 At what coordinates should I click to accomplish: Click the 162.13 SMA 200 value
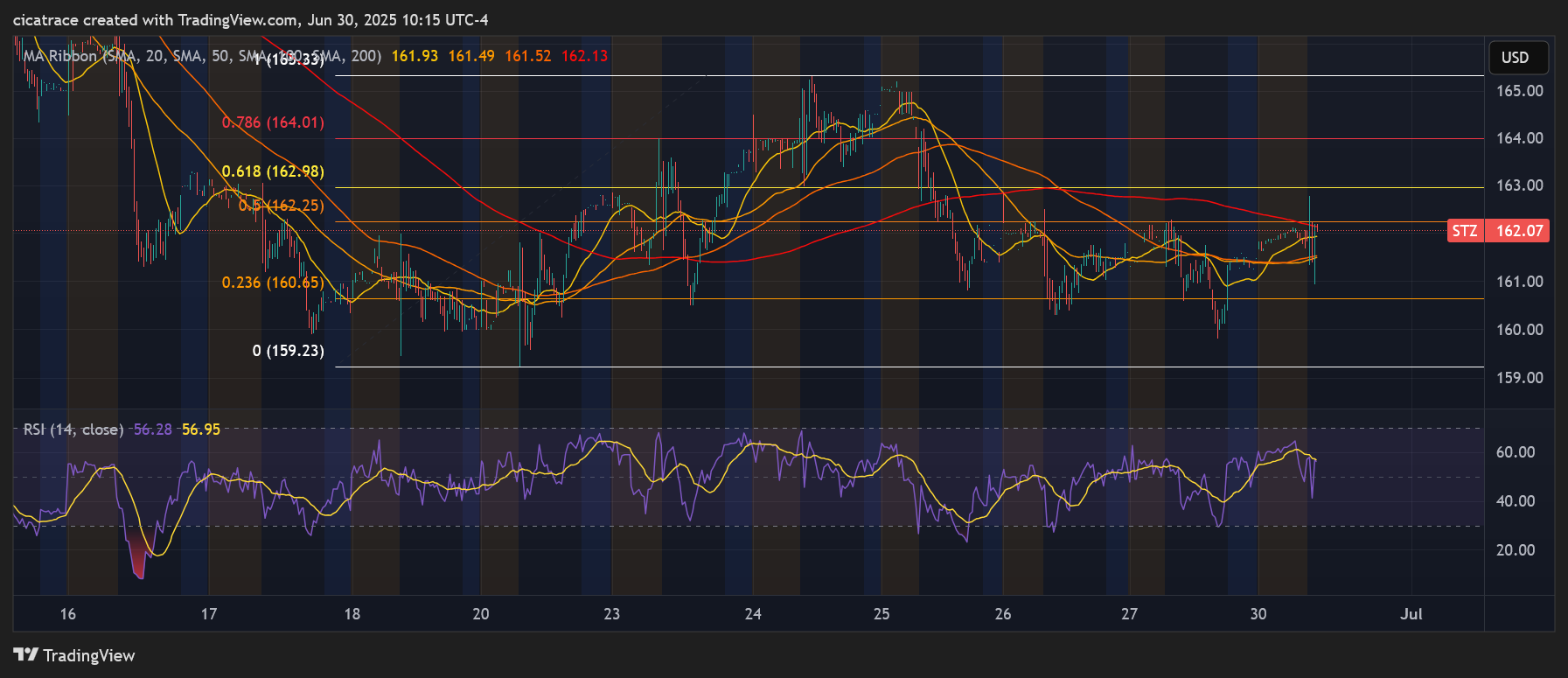(x=585, y=56)
